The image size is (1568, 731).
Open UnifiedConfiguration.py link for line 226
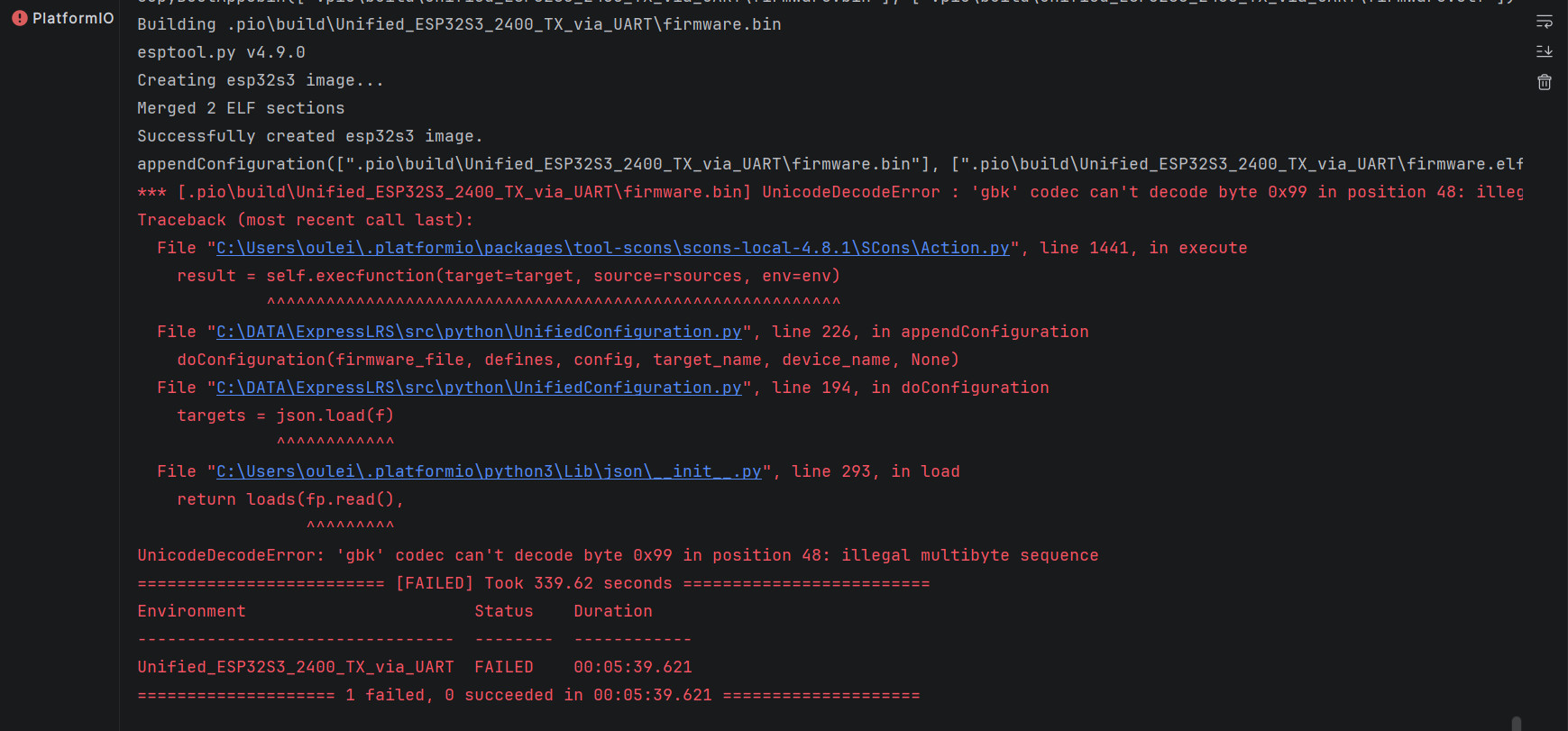click(x=479, y=332)
